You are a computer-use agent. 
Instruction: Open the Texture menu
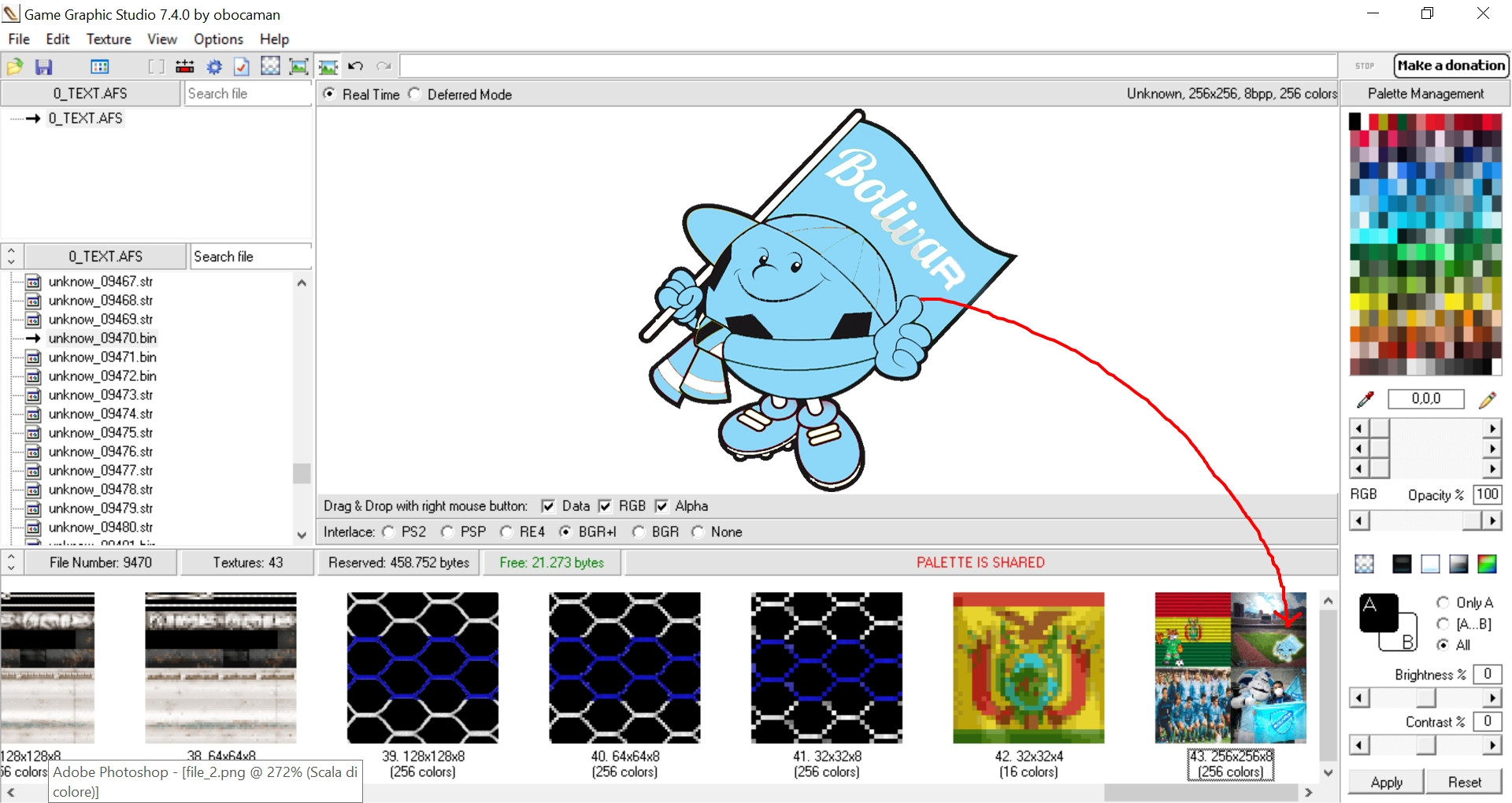click(x=109, y=39)
